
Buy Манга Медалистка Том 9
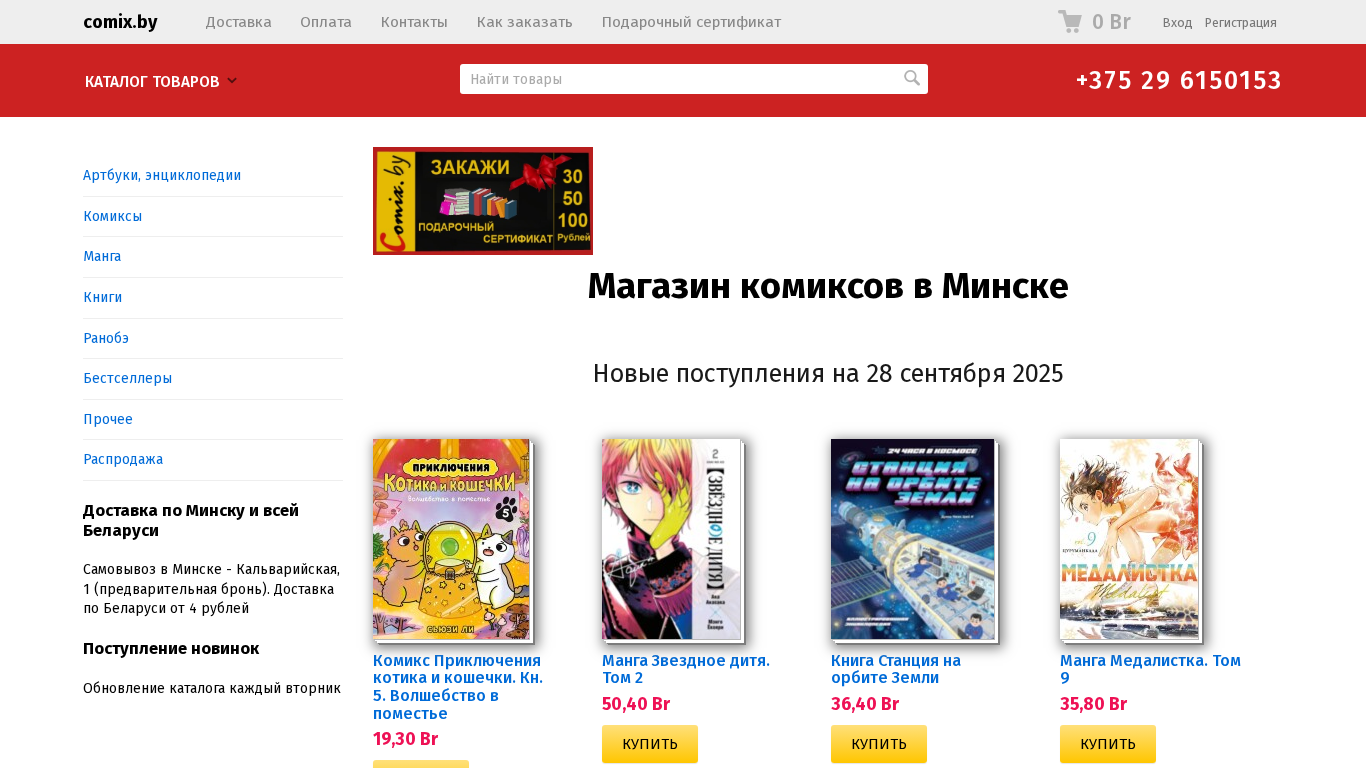1108,744
